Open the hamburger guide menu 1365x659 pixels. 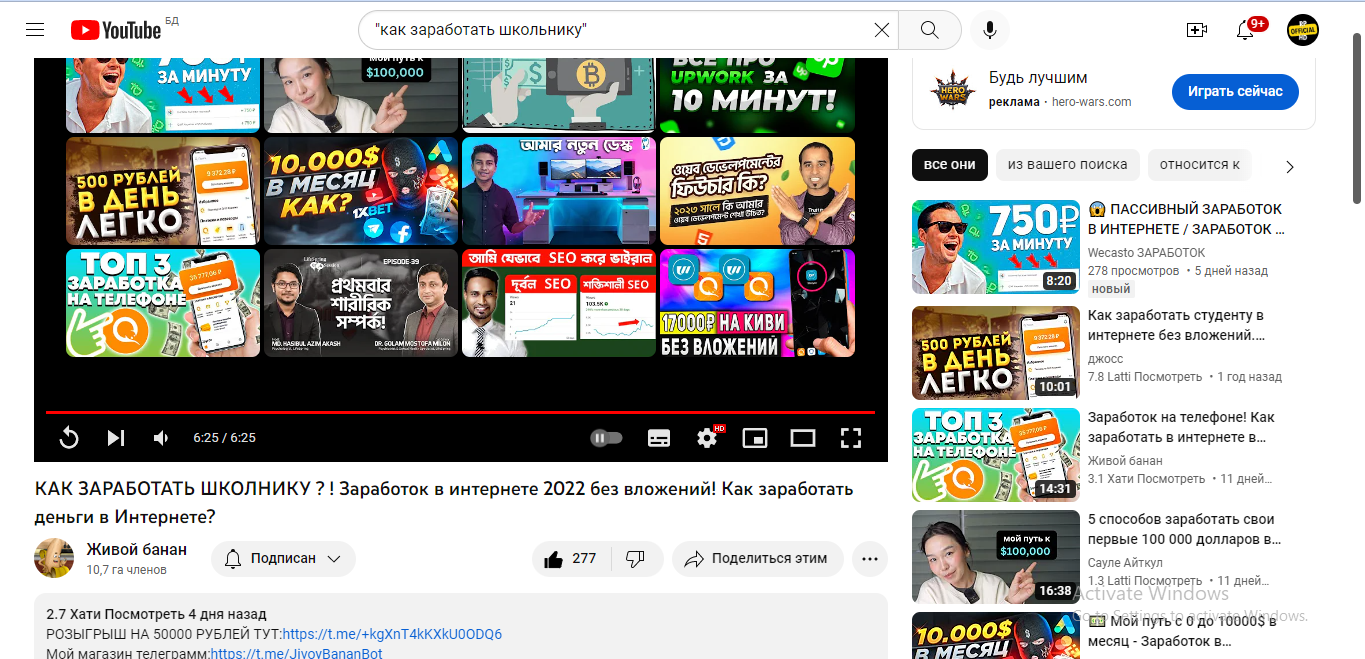tap(35, 30)
